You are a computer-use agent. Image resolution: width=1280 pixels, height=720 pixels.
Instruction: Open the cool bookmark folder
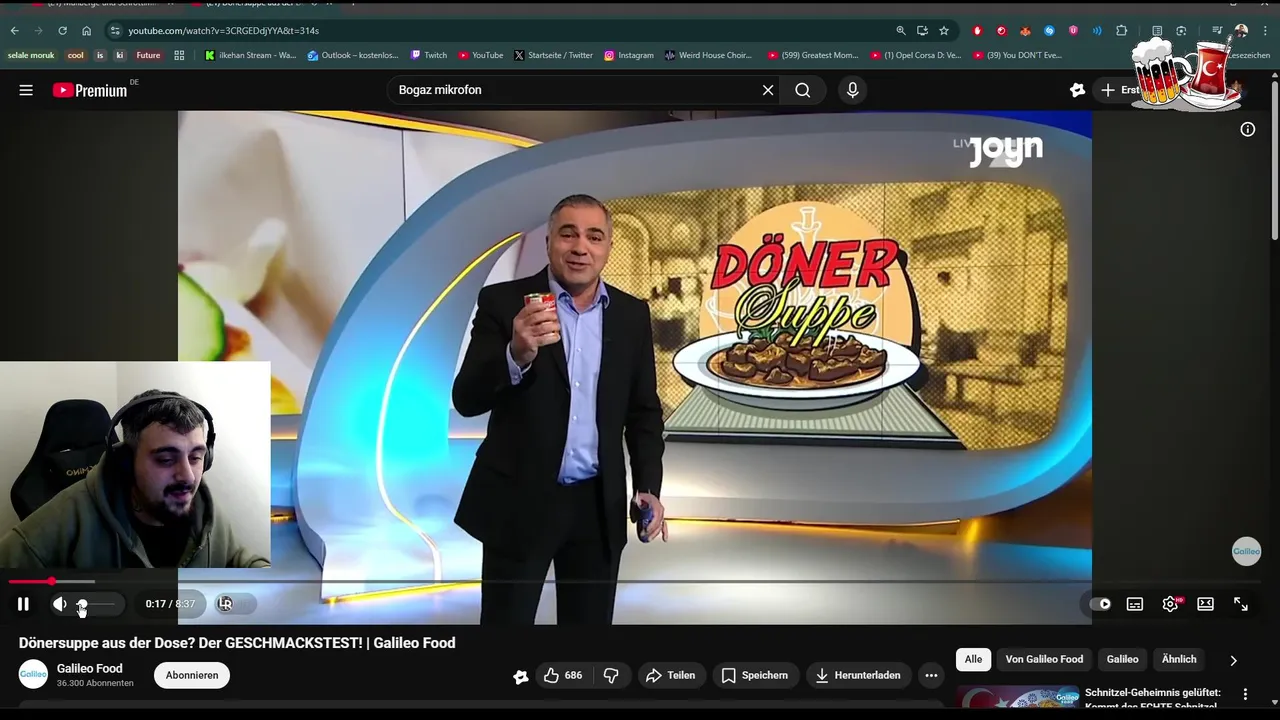point(76,55)
